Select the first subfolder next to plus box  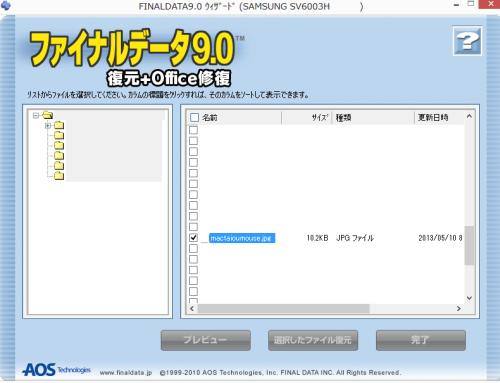click(x=59, y=125)
